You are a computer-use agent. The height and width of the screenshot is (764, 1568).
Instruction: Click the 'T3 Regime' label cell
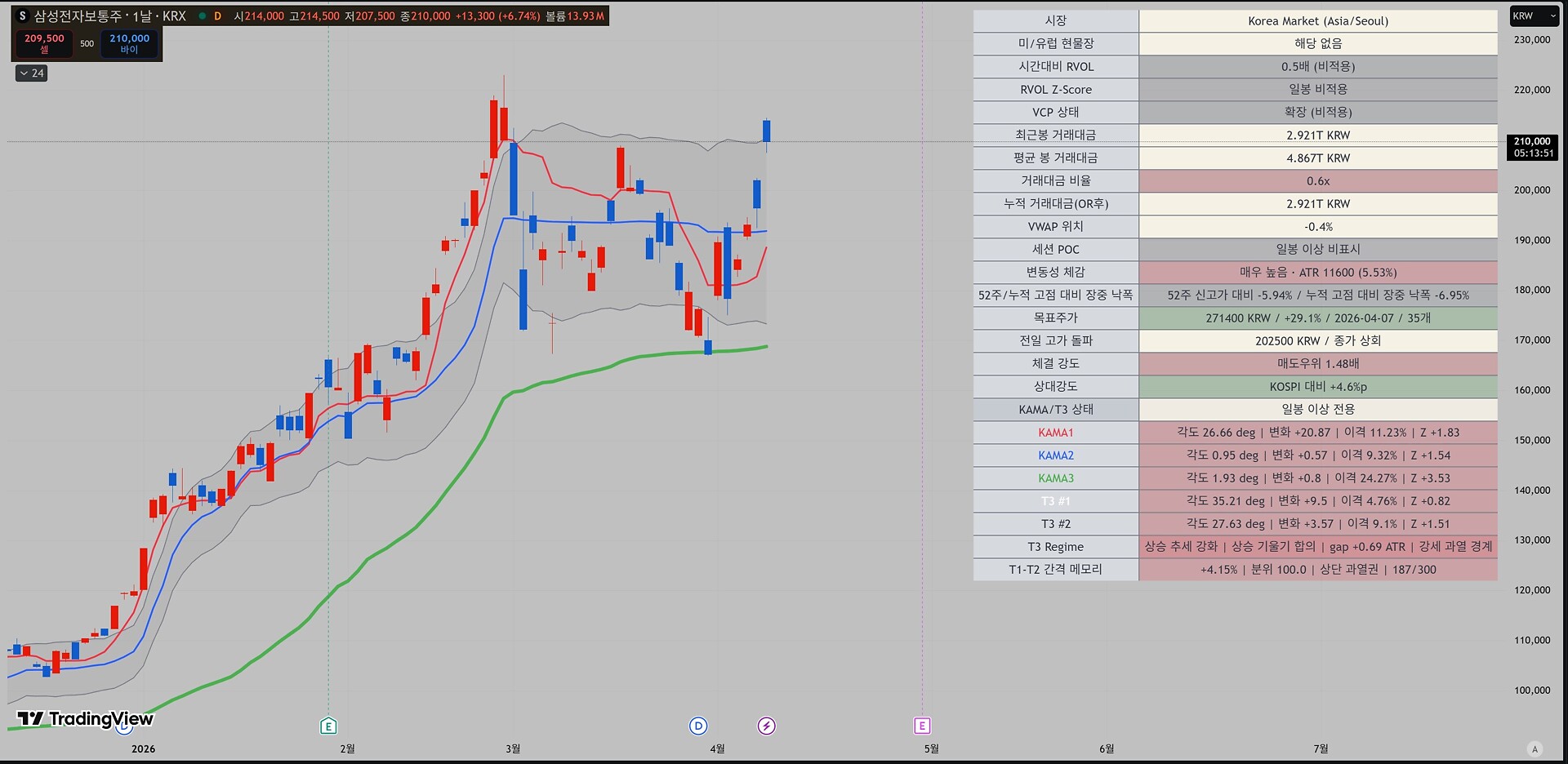point(1056,547)
